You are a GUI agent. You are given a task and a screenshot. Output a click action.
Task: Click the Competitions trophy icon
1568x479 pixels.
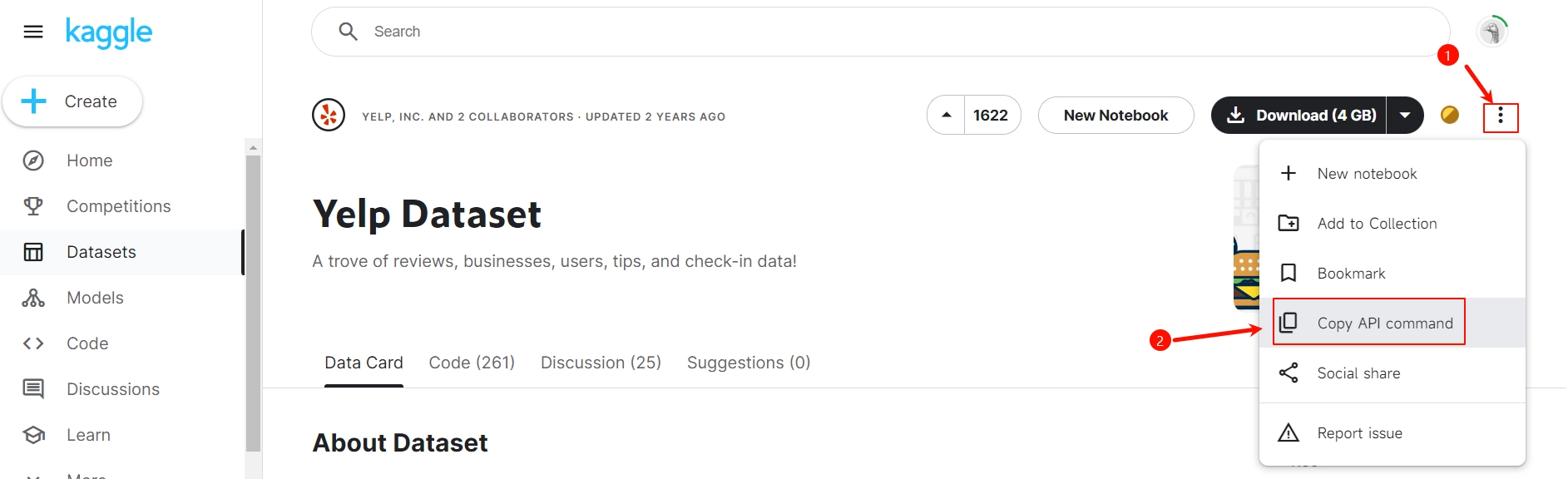[33, 206]
